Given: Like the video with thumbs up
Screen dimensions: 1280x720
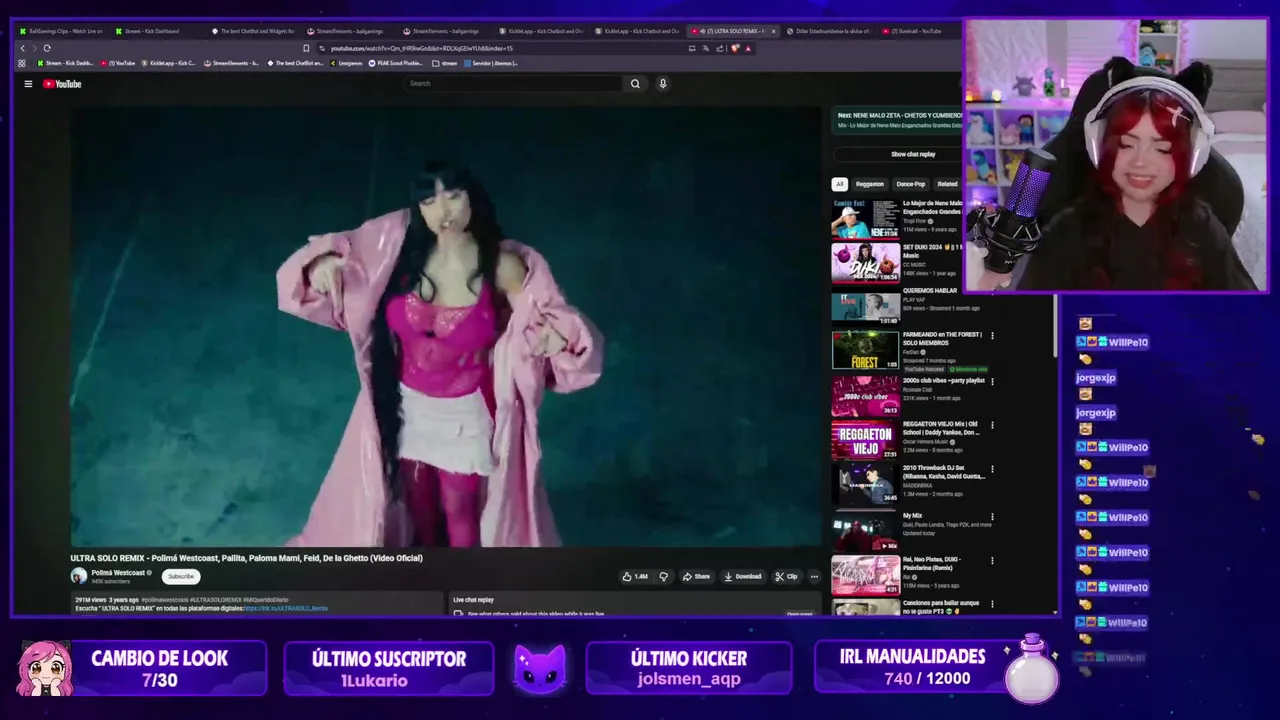Looking at the screenshot, I should (635, 577).
